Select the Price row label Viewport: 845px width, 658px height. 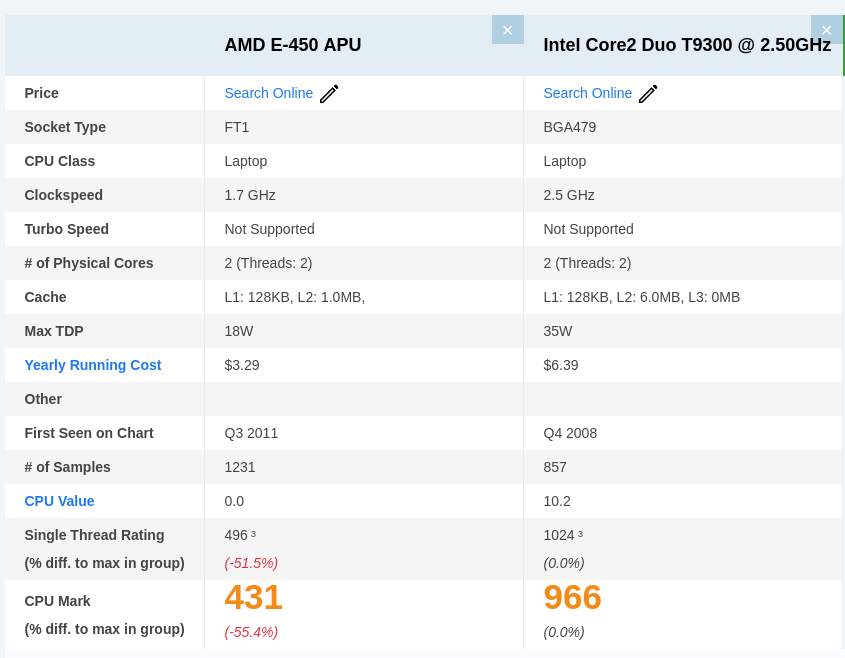(41, 93)
